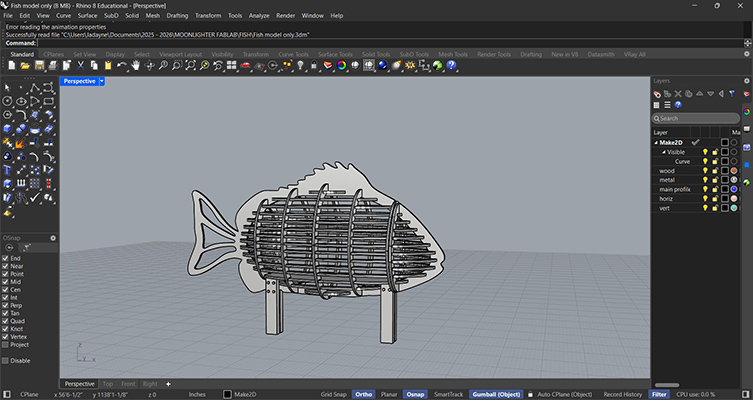Screen dimensions: 753x400
Task: Collapse the Visible sublayer
Action: click(663, 152)
